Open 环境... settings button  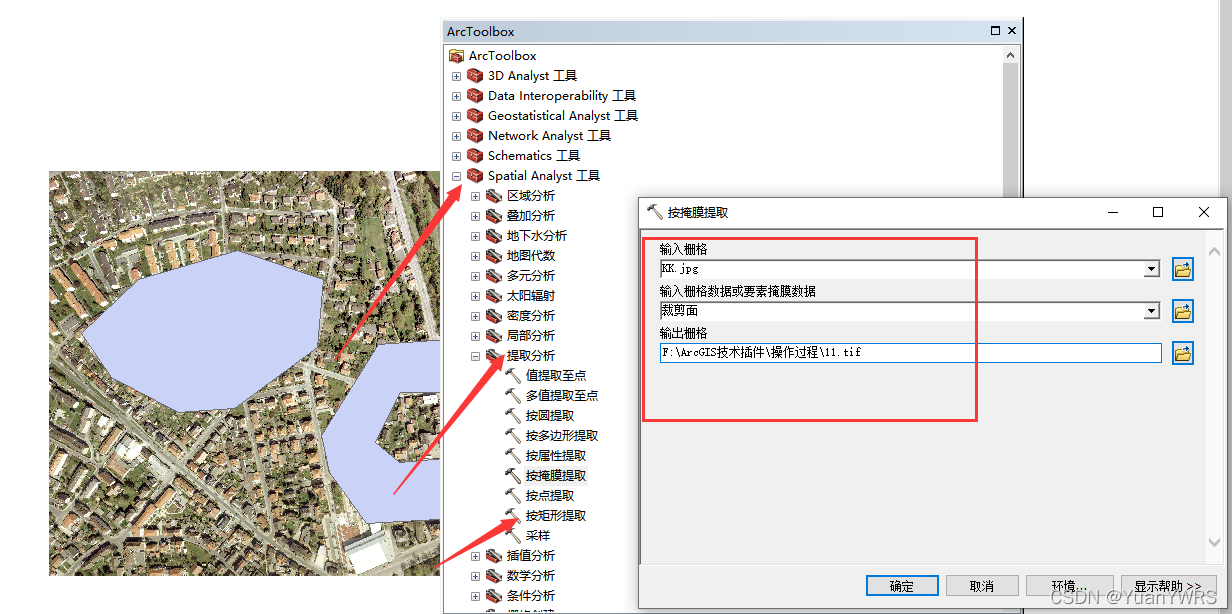coord(1069,586)
